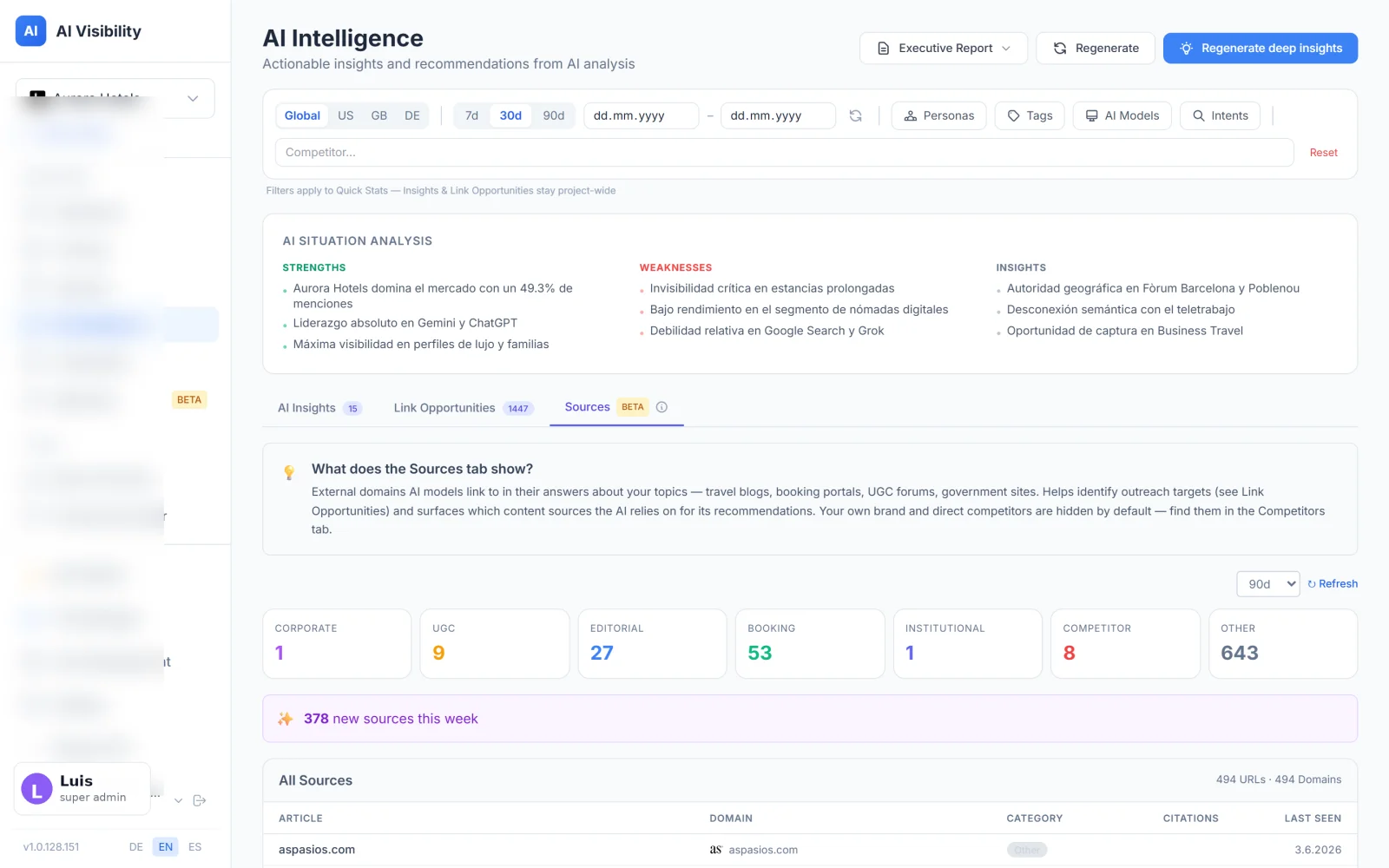Image resolution: width=1389 pixels, height=868 pixels.
Task: Click the lightbulb icon in Sources explanation box
Action: point(289,472)
